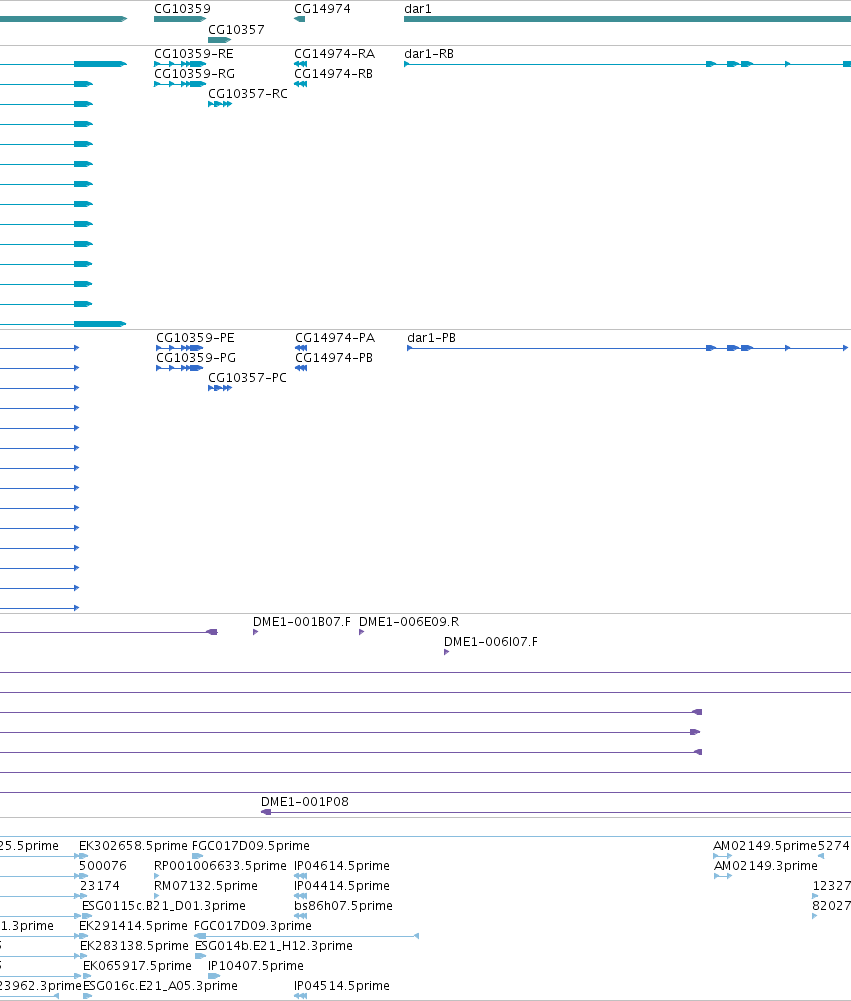The image size is (851, 1001).
Task: Click the CG14974-RA transcript label
Action: click(x=334, y=54)
